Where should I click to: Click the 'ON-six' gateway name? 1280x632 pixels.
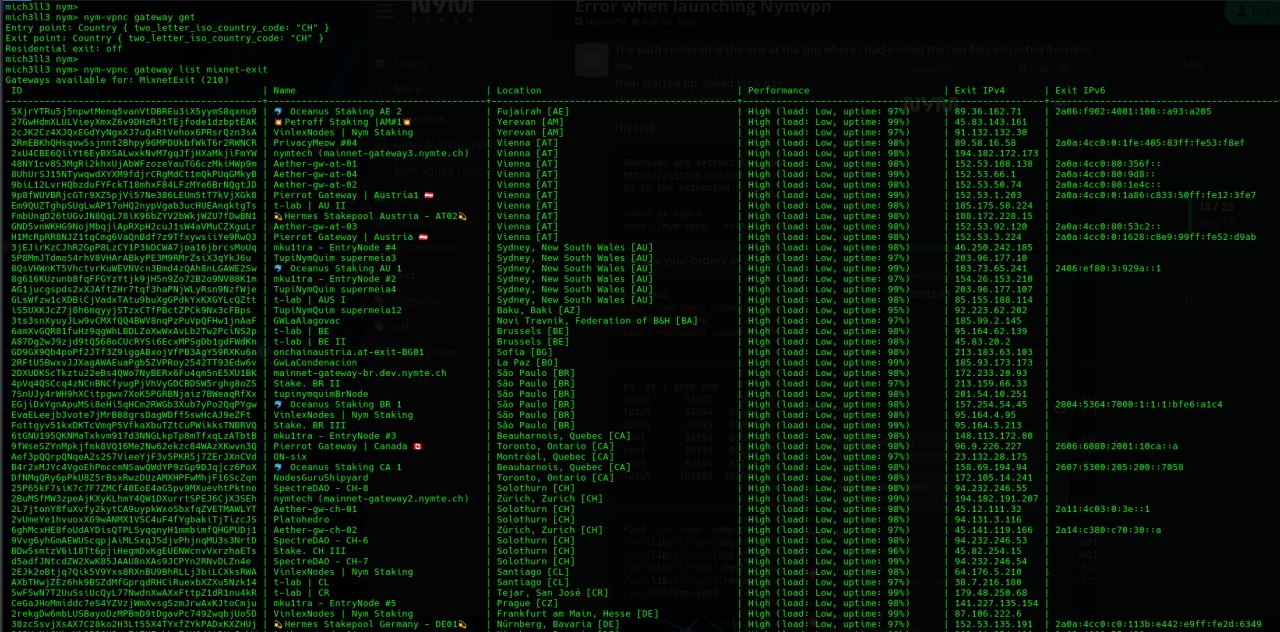[290, 456]
